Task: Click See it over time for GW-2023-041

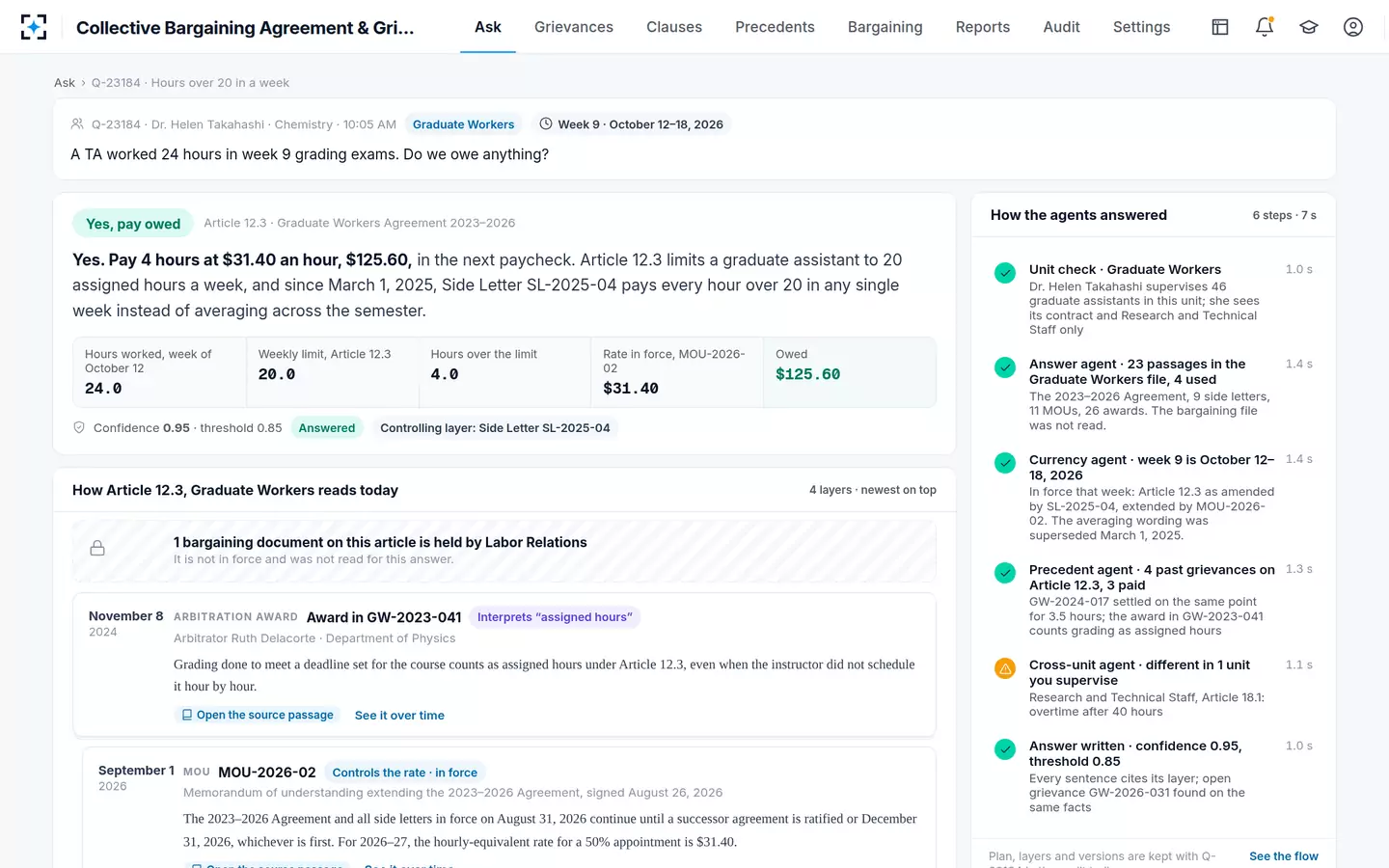Action: [x=399, y=716]
